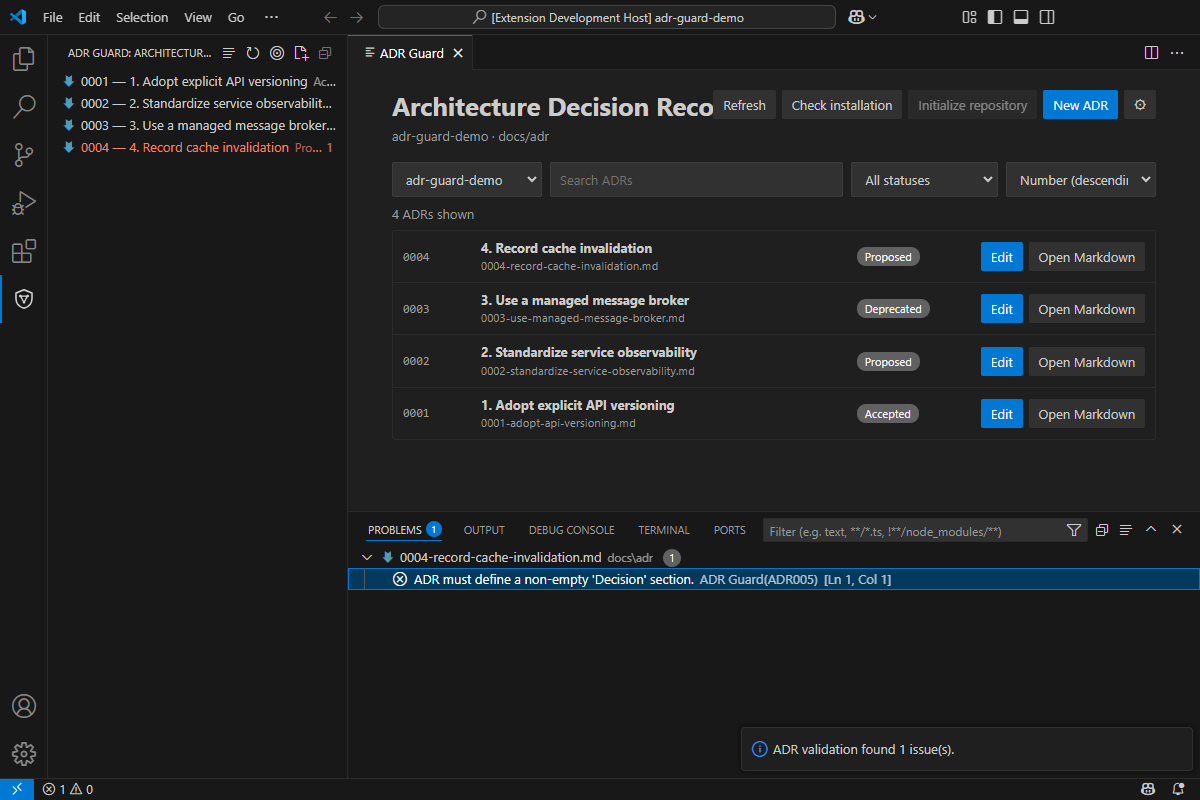
Task: Click the Search ADRs input field
Action: point(696,180)
